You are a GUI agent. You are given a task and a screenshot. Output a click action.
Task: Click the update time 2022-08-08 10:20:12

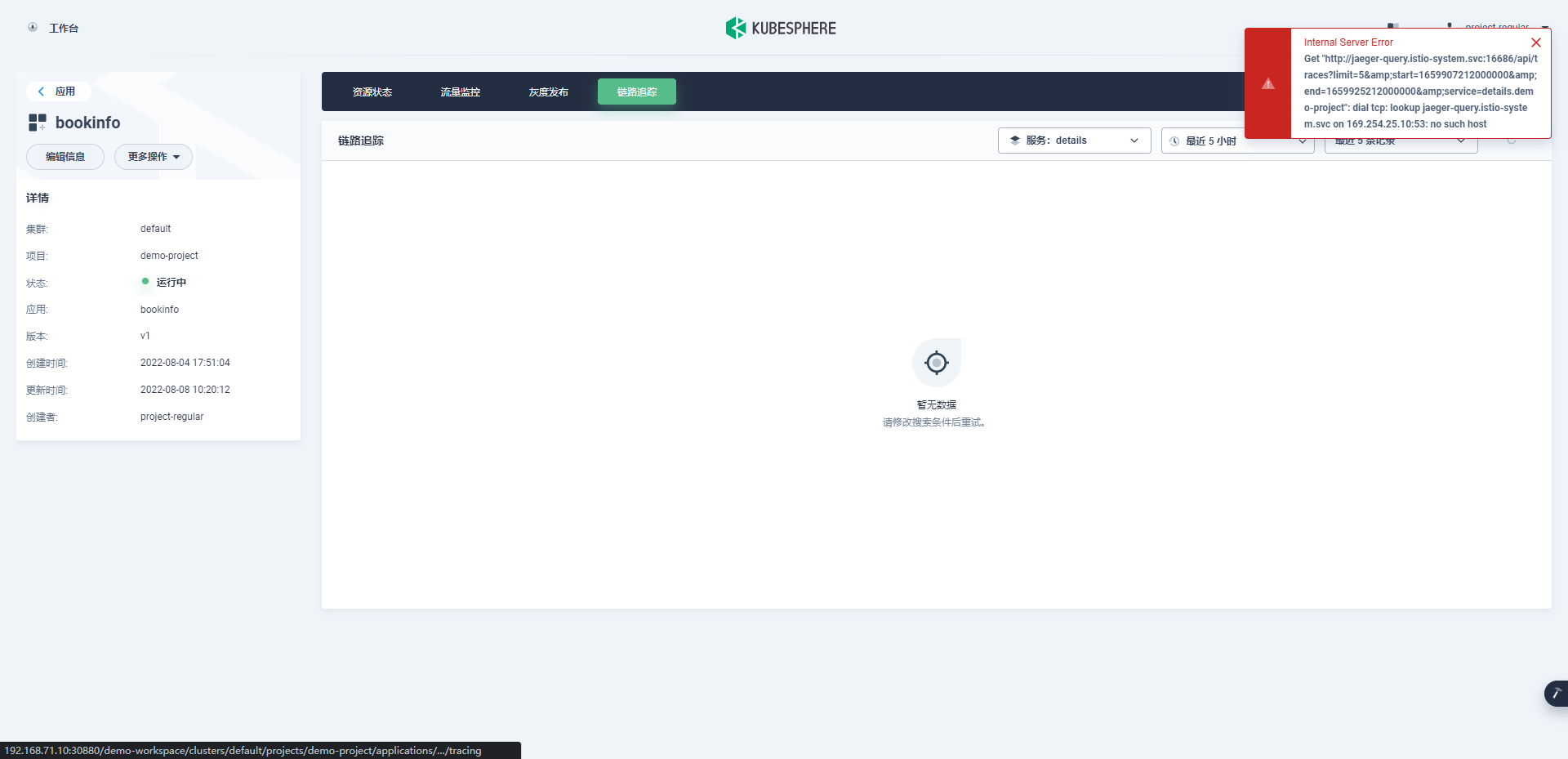[x=185, y=390]
